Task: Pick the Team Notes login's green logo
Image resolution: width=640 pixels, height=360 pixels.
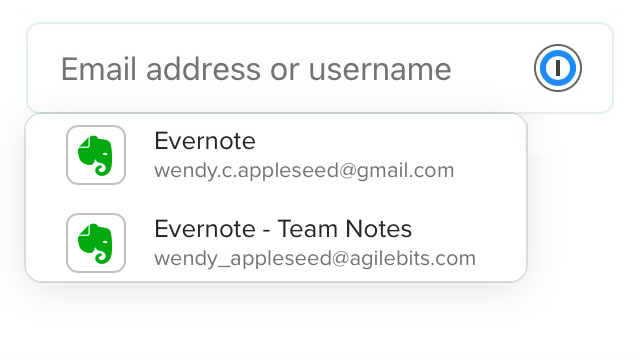Action: (x=96, y=243)
